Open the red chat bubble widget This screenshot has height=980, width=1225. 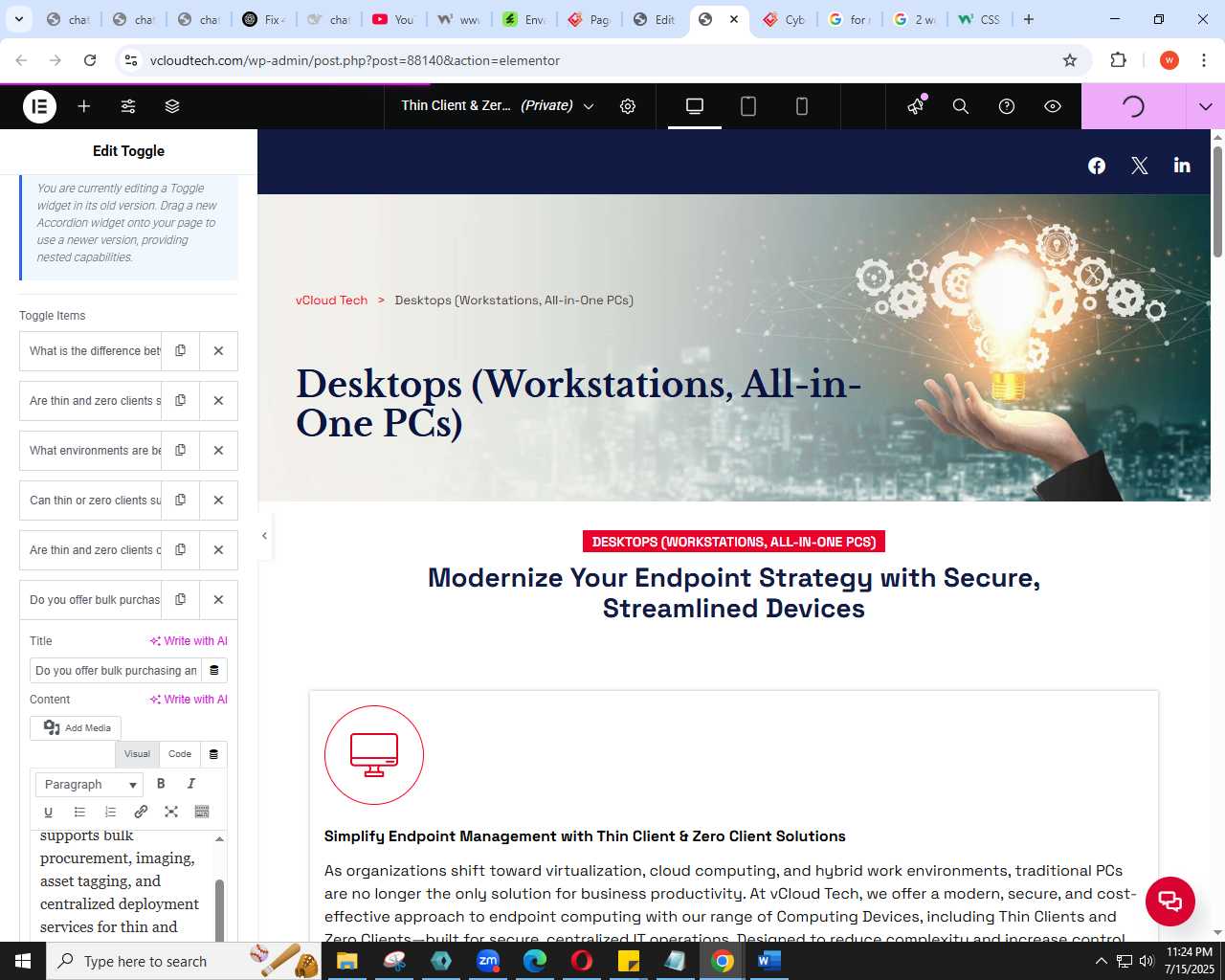point(1170,902)
